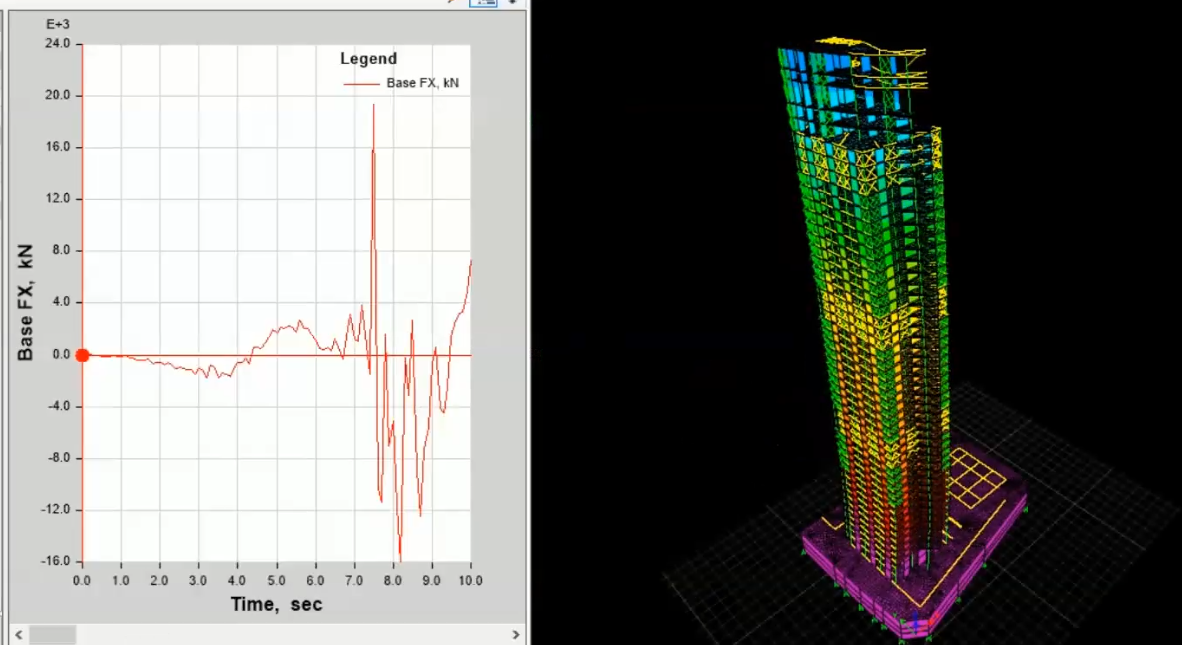This screenshot has width=1182, height=645.
Task: Click the 'Base FX, kN' legend entry
Action: pos(401,83)
